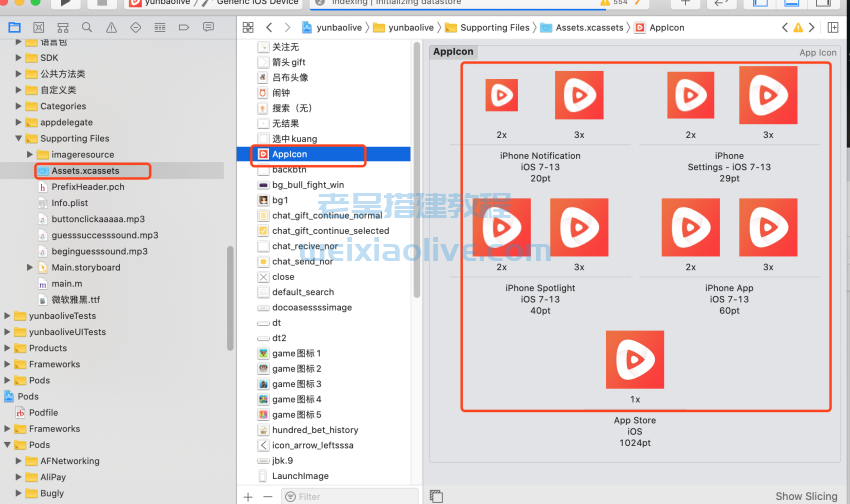850x504 pixels.
Task: Collapse the Supporting Files group
Action: (x=19, y=139)
